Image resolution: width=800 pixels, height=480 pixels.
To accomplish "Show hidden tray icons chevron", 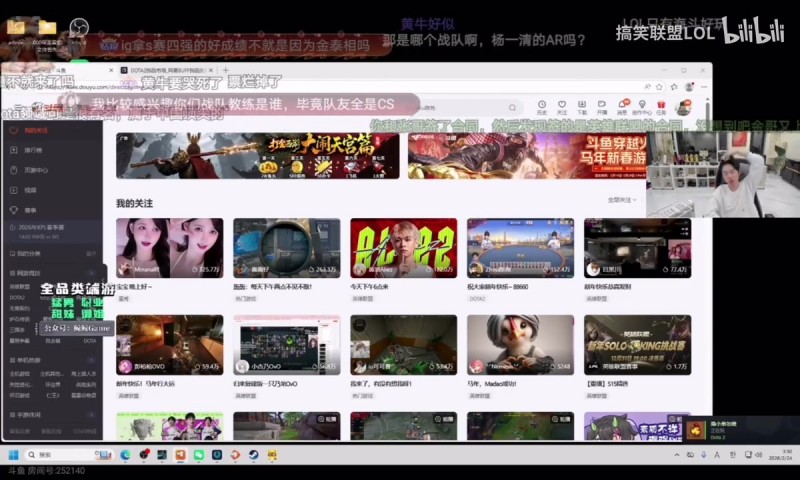I will [x=677, y=454].
